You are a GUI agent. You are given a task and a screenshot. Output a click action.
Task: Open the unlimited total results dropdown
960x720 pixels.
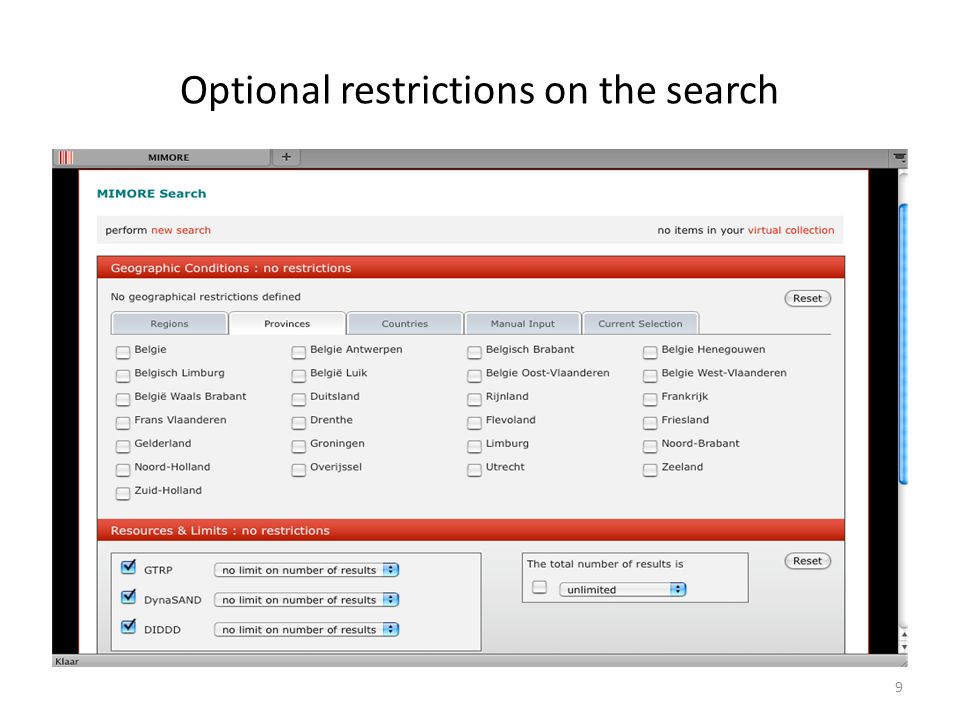click(x=623, y=590)
